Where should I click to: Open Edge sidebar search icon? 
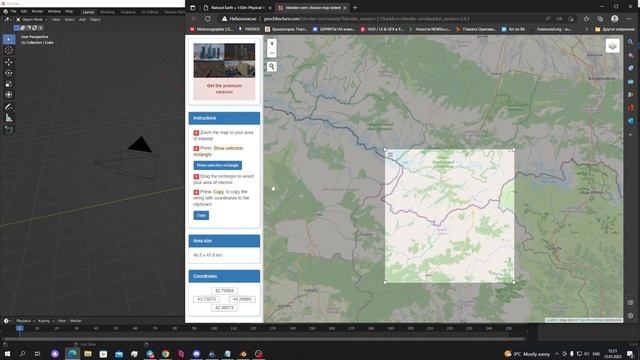point(631,42)
